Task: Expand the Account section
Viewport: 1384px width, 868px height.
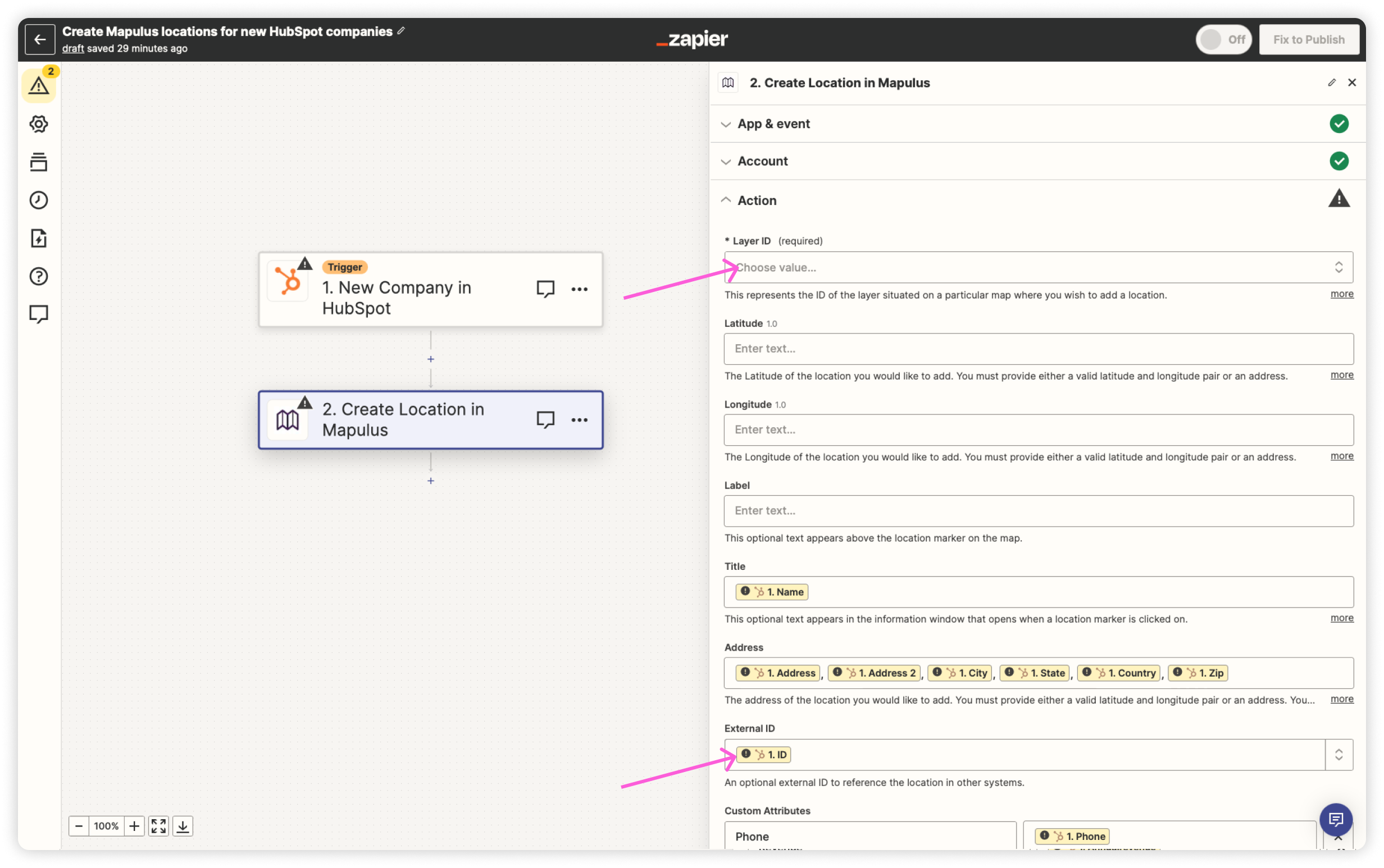Action: 1037,161
